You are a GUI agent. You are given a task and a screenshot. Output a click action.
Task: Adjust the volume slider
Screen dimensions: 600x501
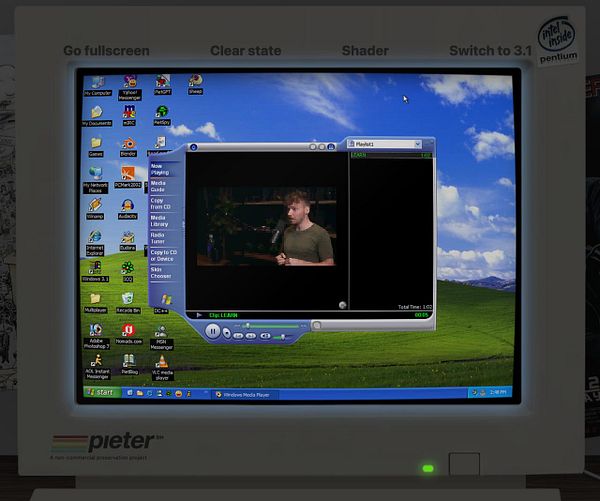[x=283, y=337]
